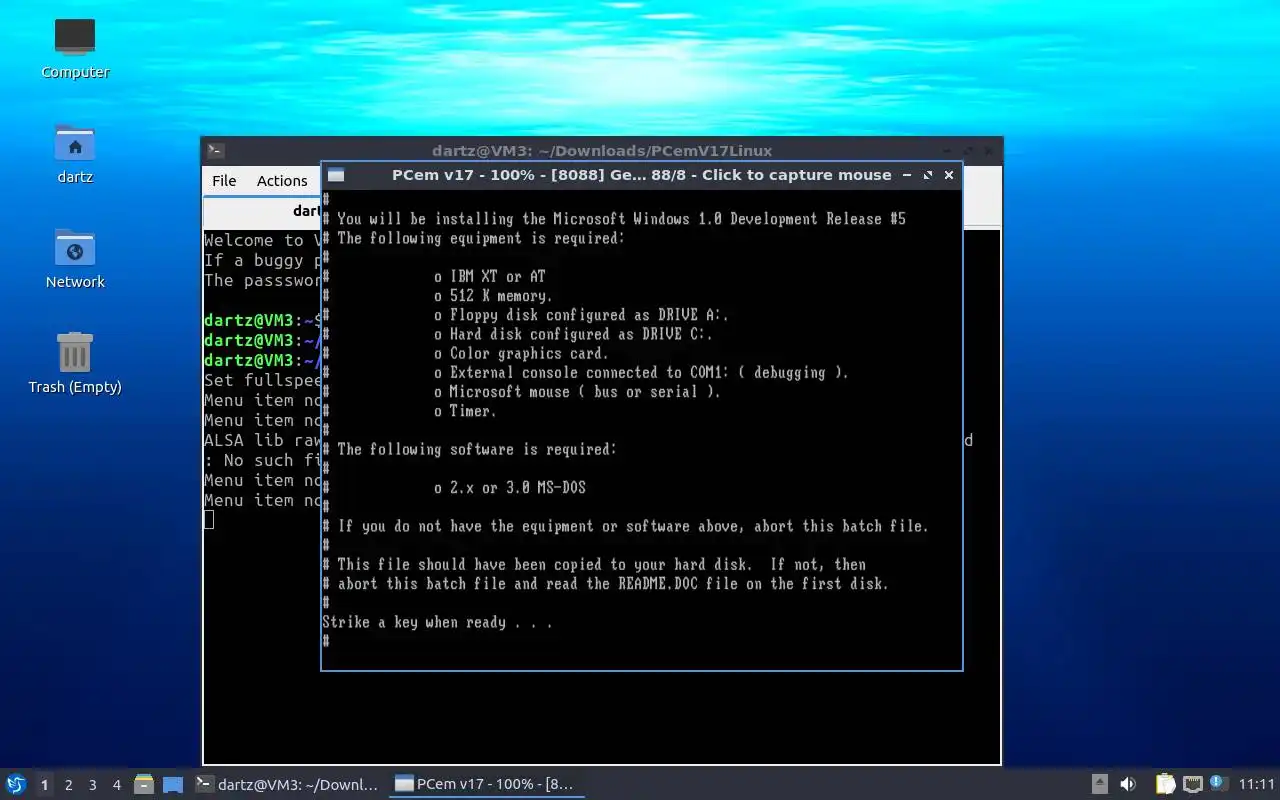Close the PCem v17 window
This screenshot has width=1280, height=800.
click(949, 175)
